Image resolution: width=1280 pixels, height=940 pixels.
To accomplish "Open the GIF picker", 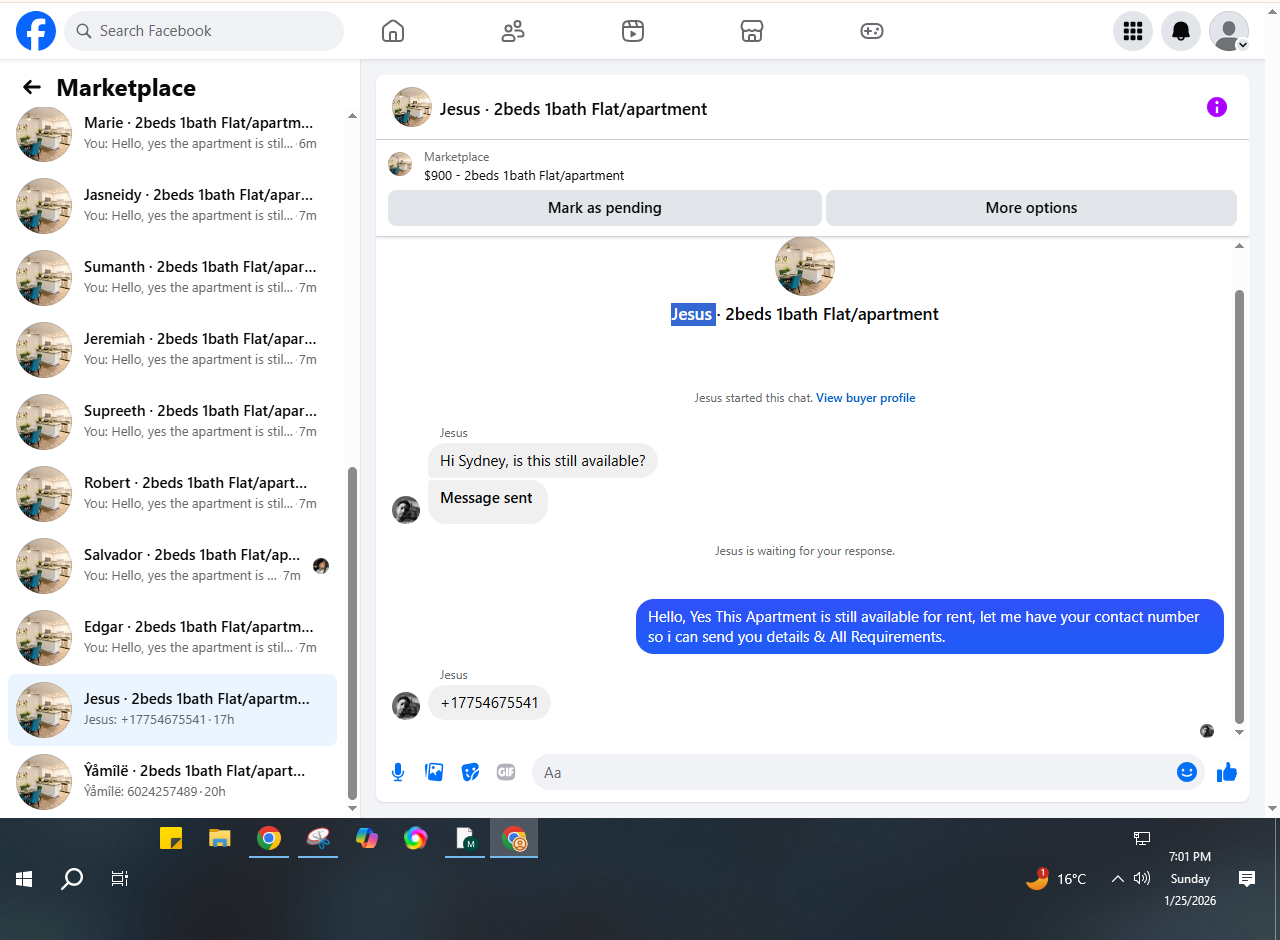I will pyautogui.click(x=506, y=772).
